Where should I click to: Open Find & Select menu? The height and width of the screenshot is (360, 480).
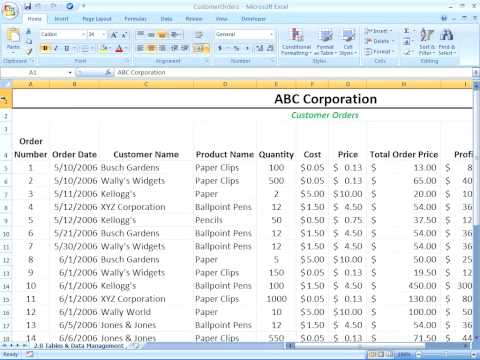tap(447, 42)
